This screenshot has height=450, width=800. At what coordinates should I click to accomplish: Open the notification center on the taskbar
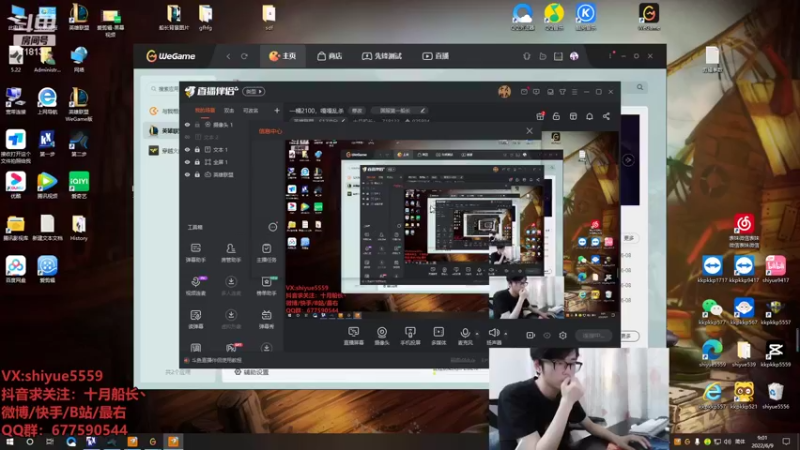click(x=786, y=442)
